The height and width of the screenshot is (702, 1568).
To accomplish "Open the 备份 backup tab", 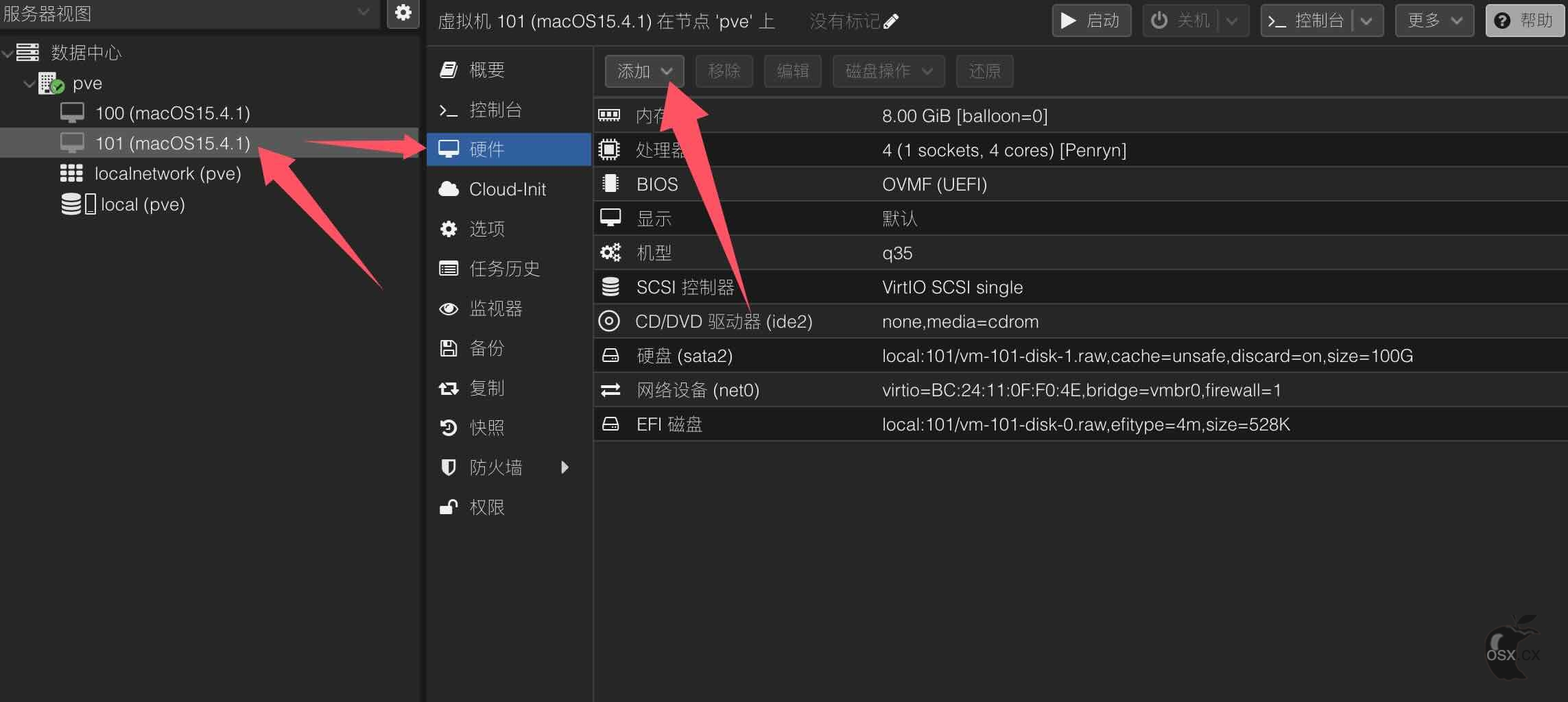I will [509, 348].
